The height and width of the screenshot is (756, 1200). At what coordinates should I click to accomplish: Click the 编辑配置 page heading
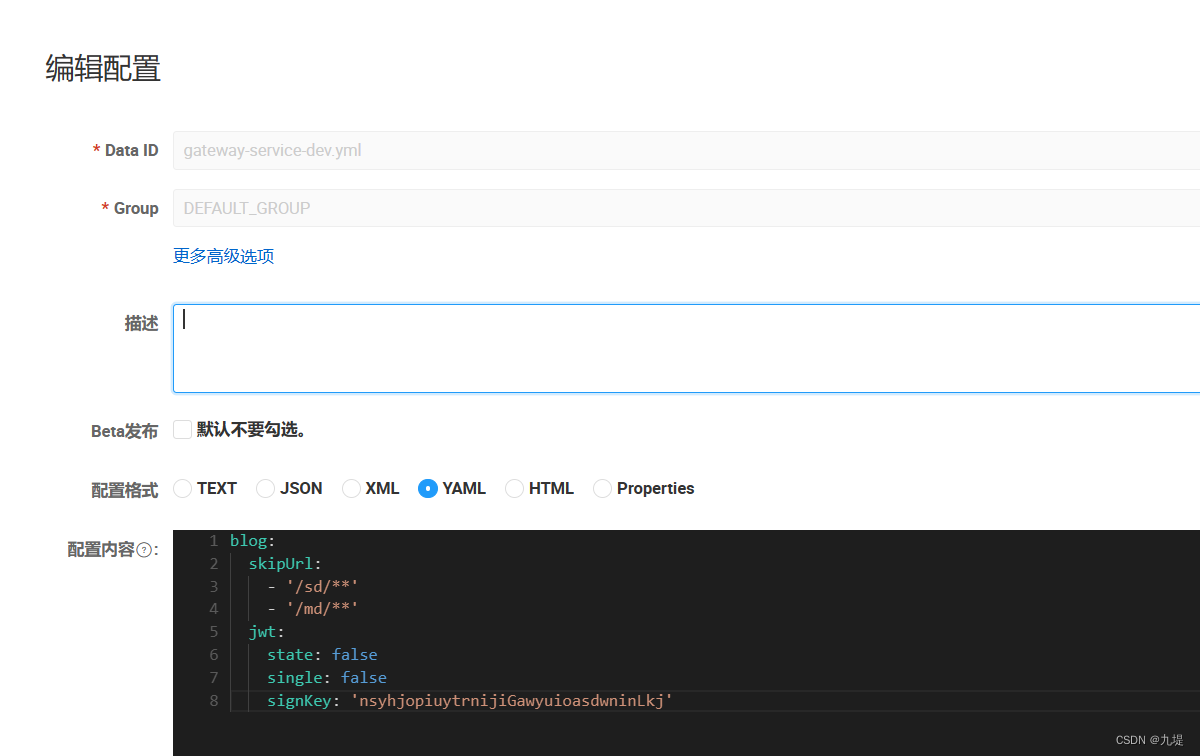click(x=103, y=68)
